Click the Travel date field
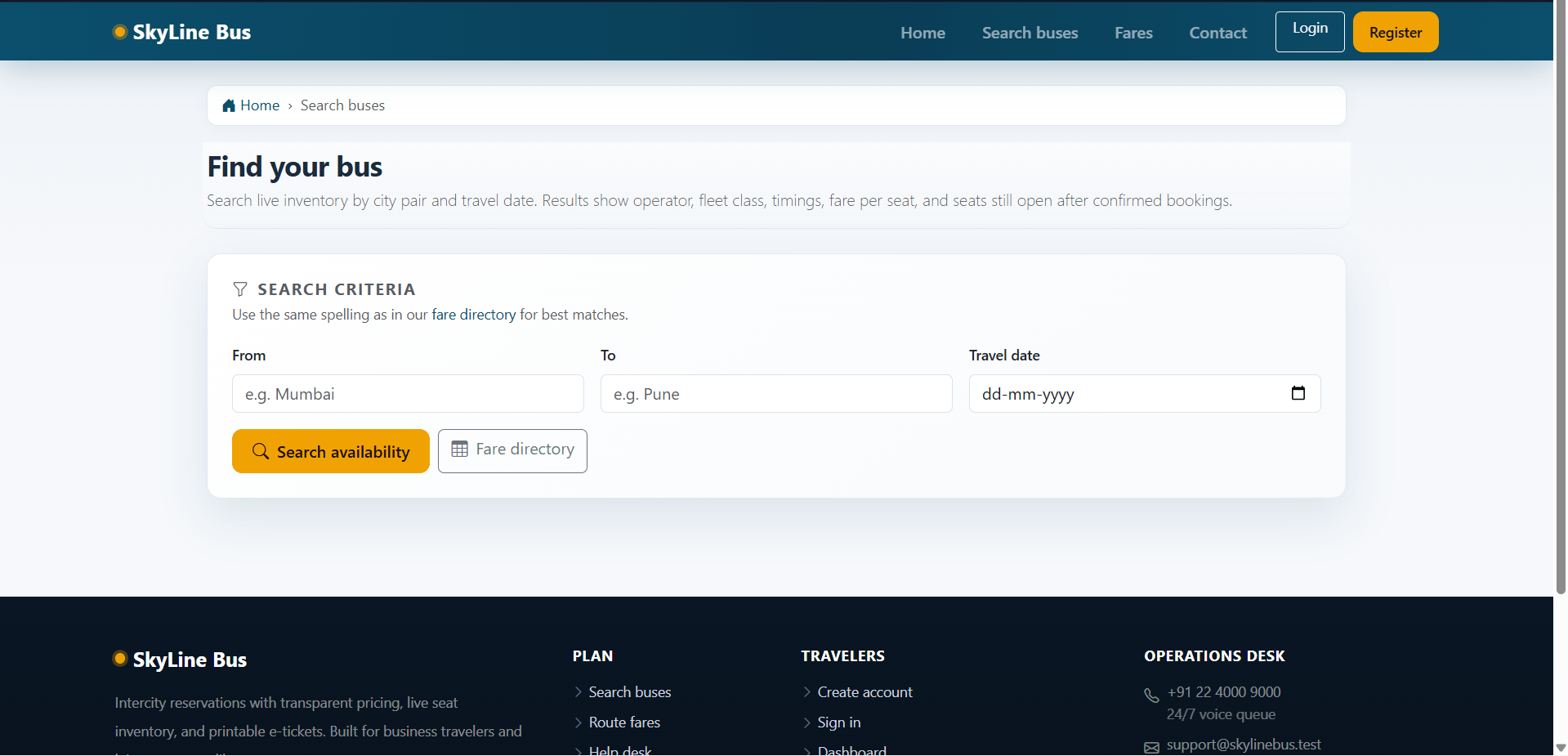 (1145, 394)
